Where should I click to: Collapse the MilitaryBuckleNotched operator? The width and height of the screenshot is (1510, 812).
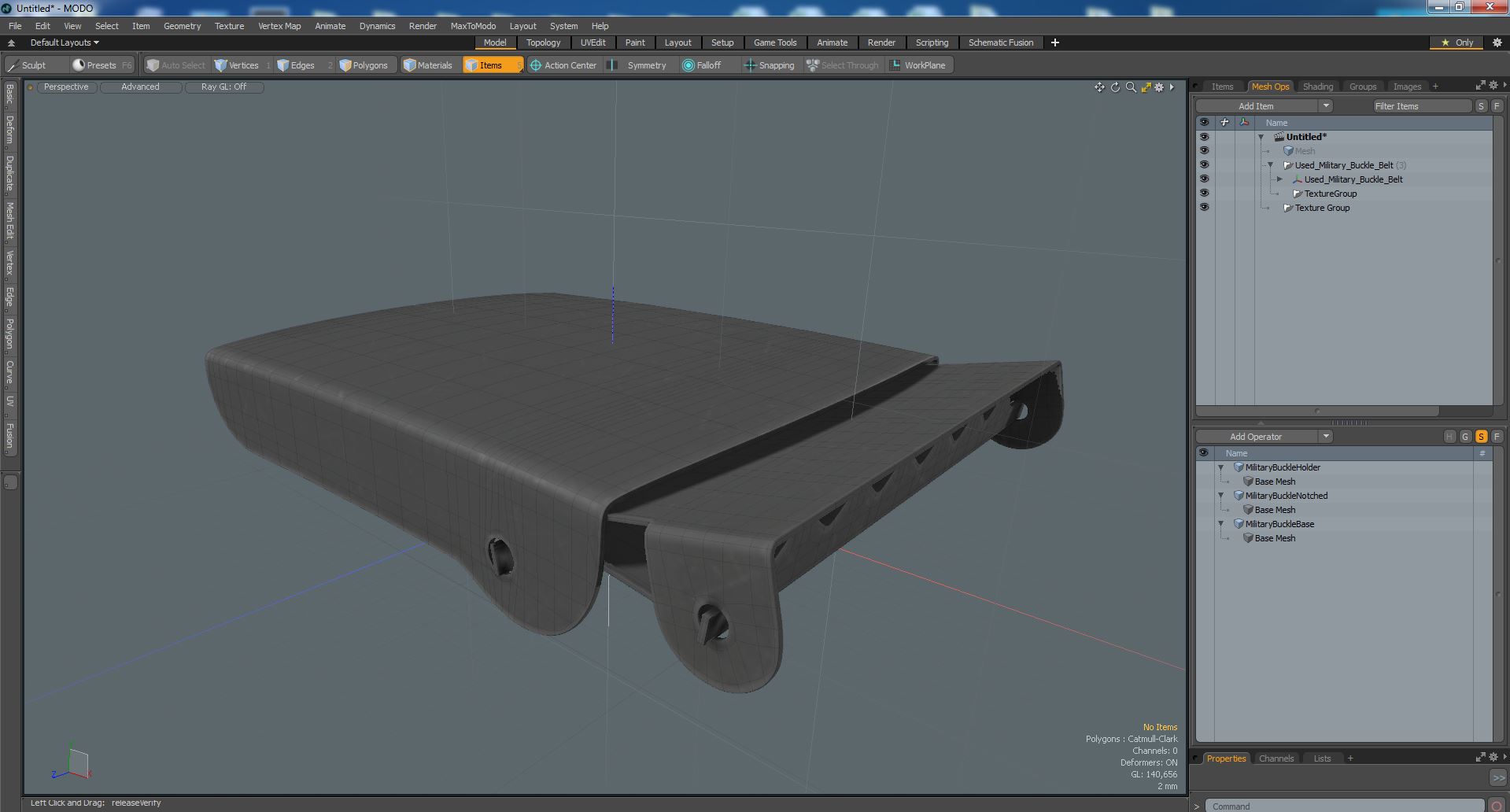1221,496
